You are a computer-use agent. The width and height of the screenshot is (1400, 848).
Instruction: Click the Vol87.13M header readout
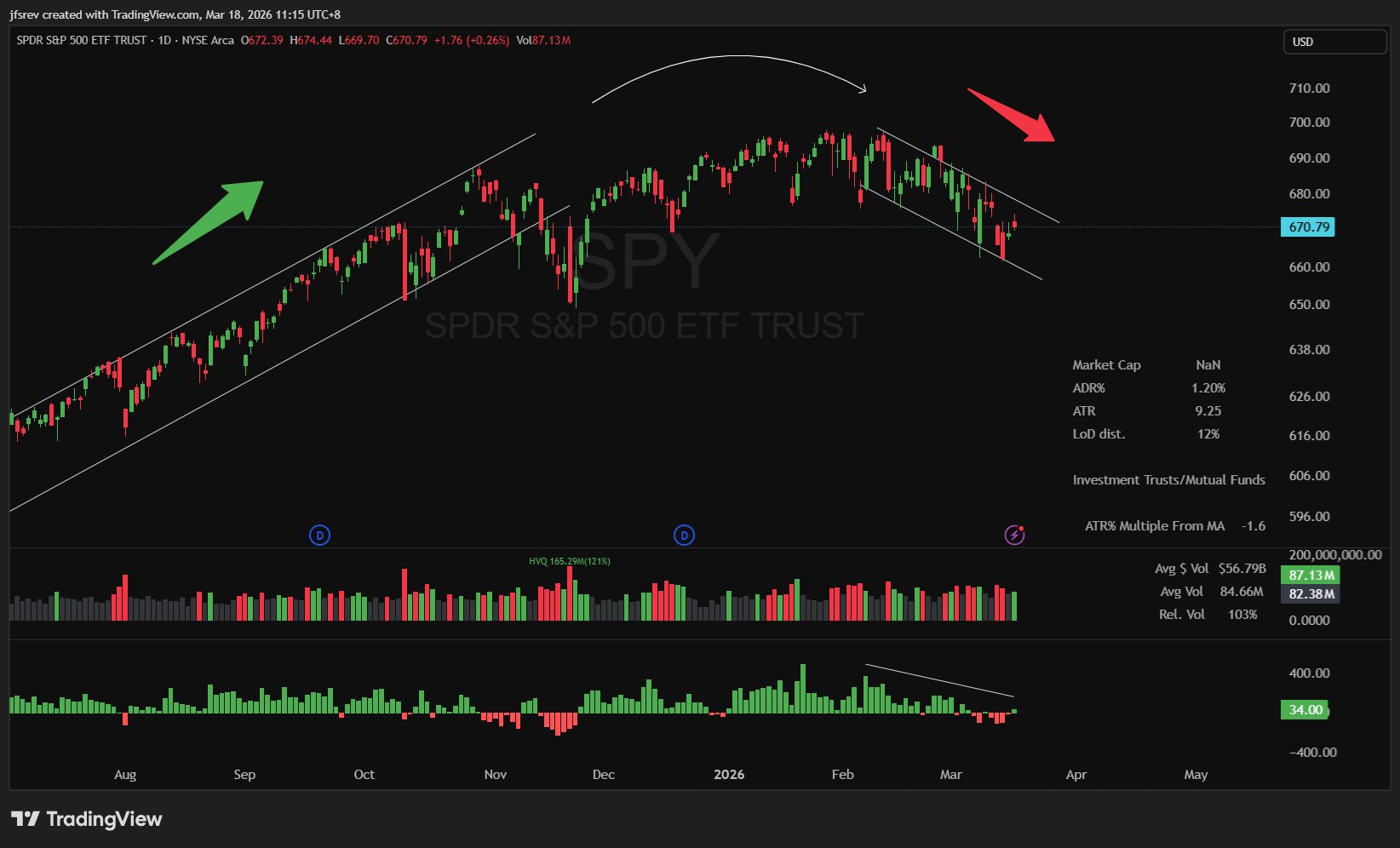tap(543, 40)
